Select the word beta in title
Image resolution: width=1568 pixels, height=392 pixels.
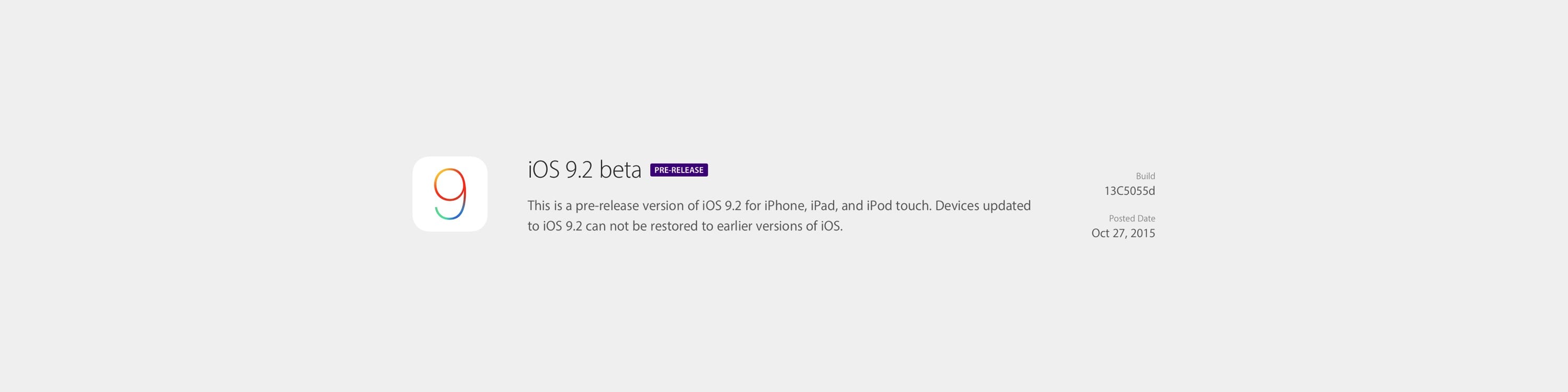pyautogui.click(x=620, y=169)
